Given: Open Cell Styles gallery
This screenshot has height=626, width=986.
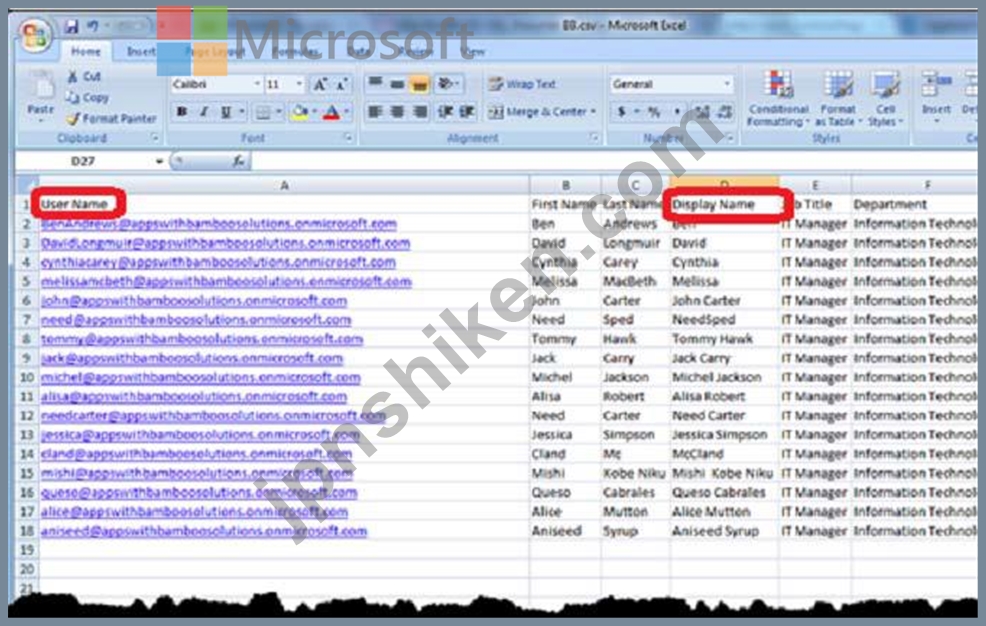Looking at the screenshot, I should click(x=885, y=97).
